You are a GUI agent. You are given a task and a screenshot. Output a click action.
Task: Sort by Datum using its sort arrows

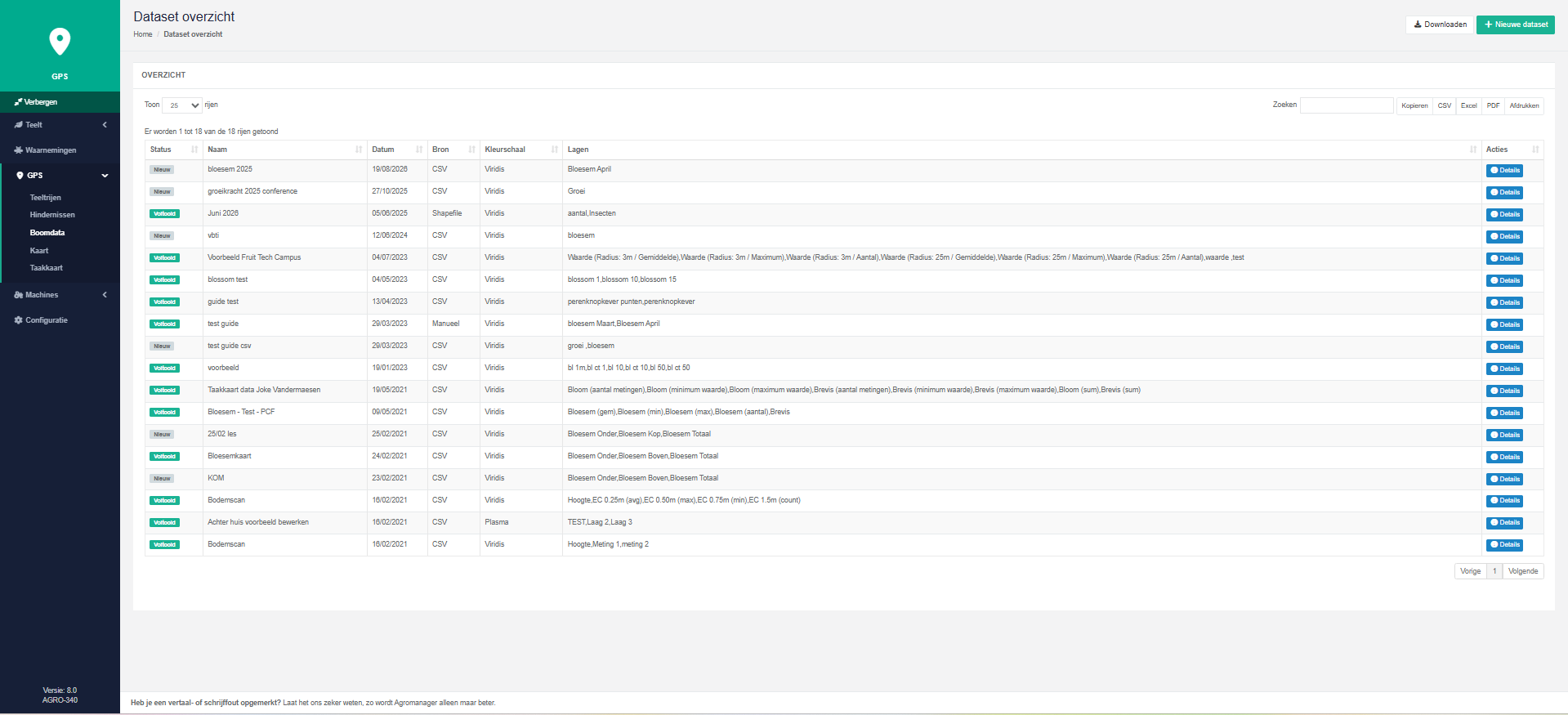click(x=419, y=150)
